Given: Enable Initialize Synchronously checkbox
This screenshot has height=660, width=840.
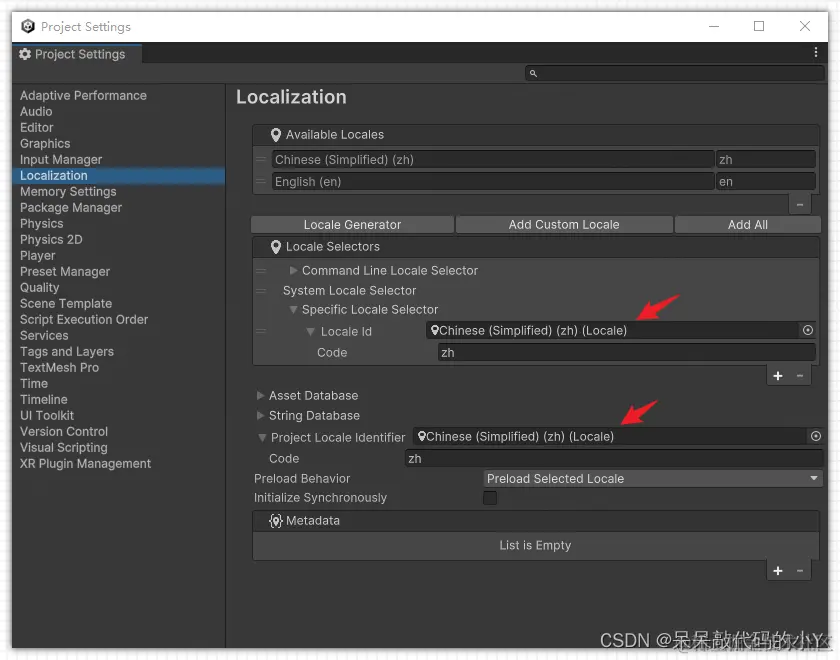Looking at the screenshot, I should pyautogui.click(x=490, y=497).
